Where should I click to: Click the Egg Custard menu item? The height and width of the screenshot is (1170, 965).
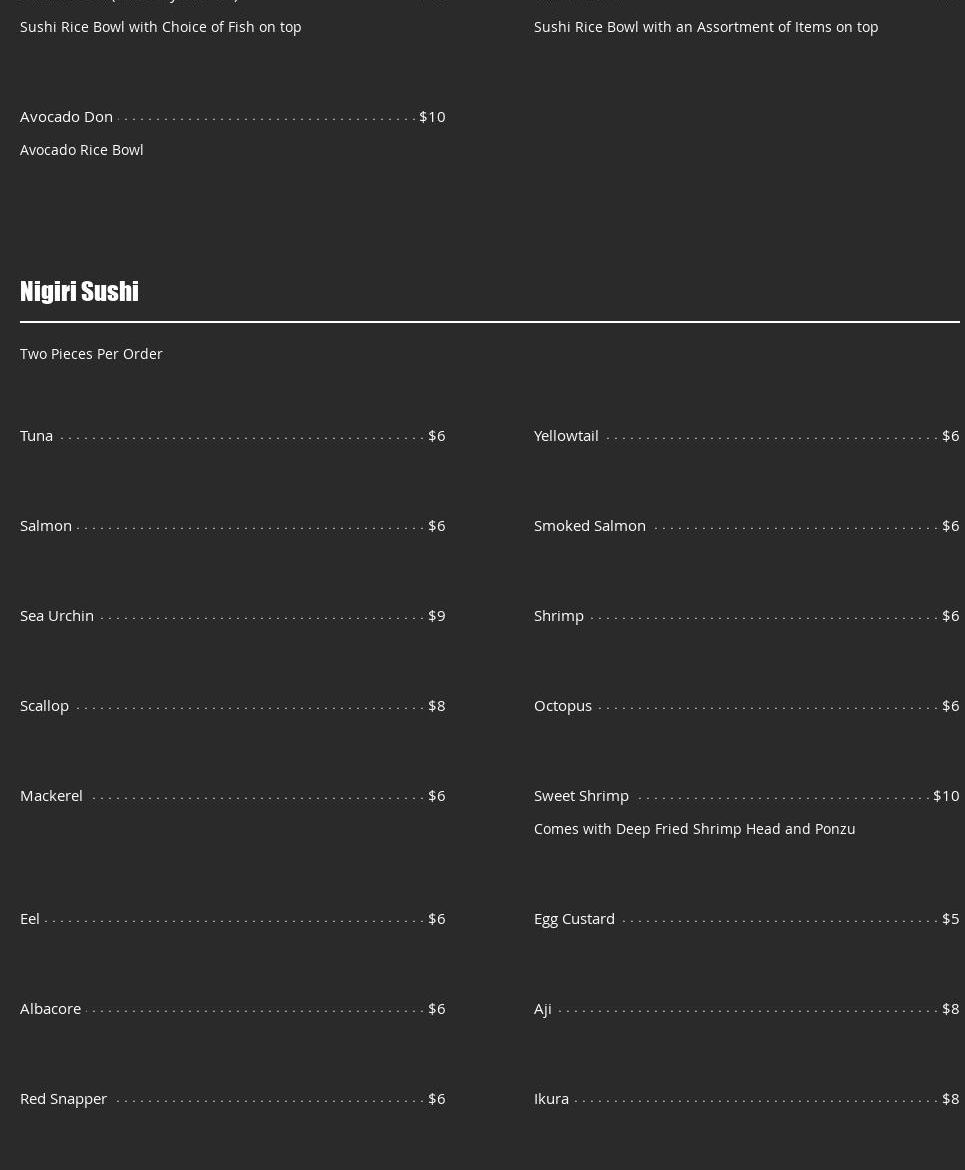click(x=574, y=918)
